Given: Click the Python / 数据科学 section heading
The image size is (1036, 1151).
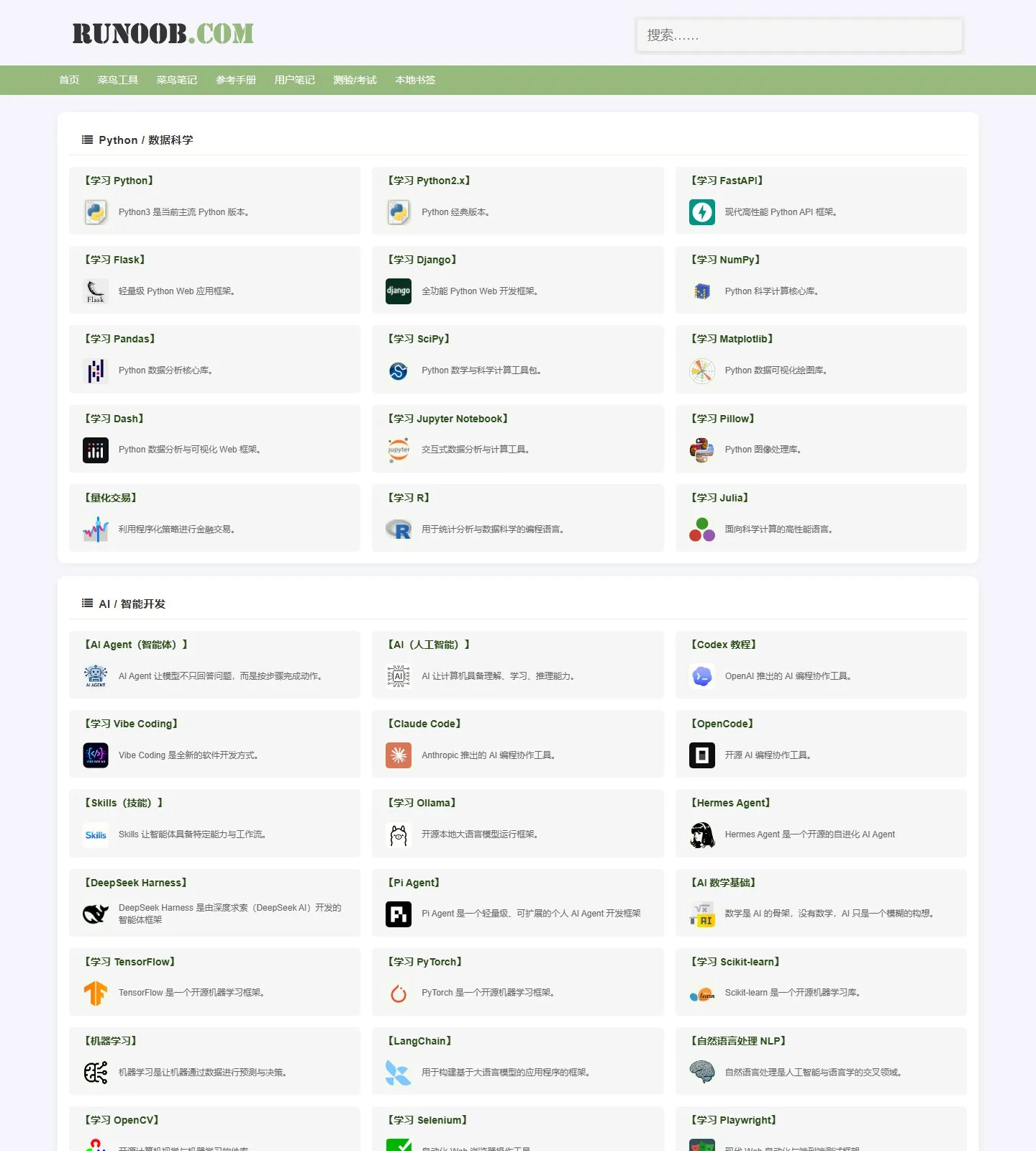Looking at the screenshot, I should [x=146, y=140].
